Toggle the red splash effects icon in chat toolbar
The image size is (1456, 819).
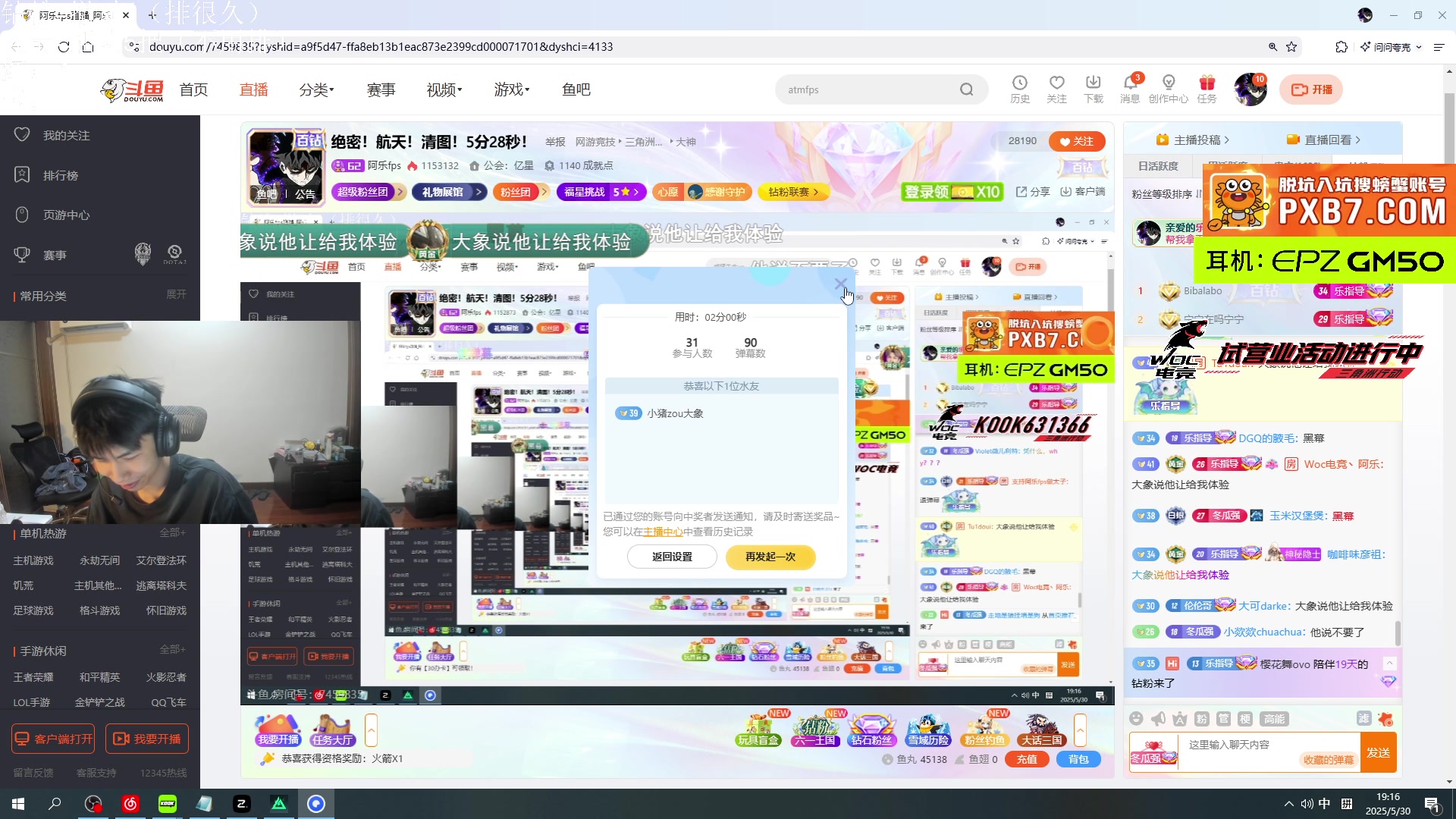tap(1385, 719)
